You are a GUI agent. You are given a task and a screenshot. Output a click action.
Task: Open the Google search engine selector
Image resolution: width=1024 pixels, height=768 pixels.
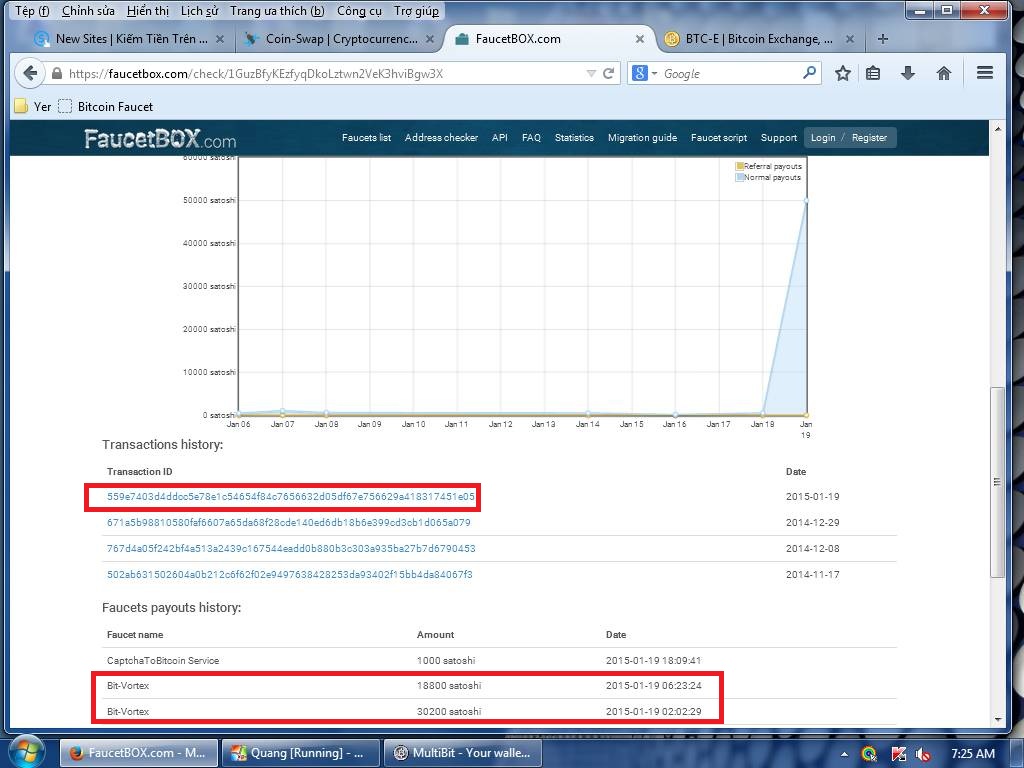coord(643,73)
